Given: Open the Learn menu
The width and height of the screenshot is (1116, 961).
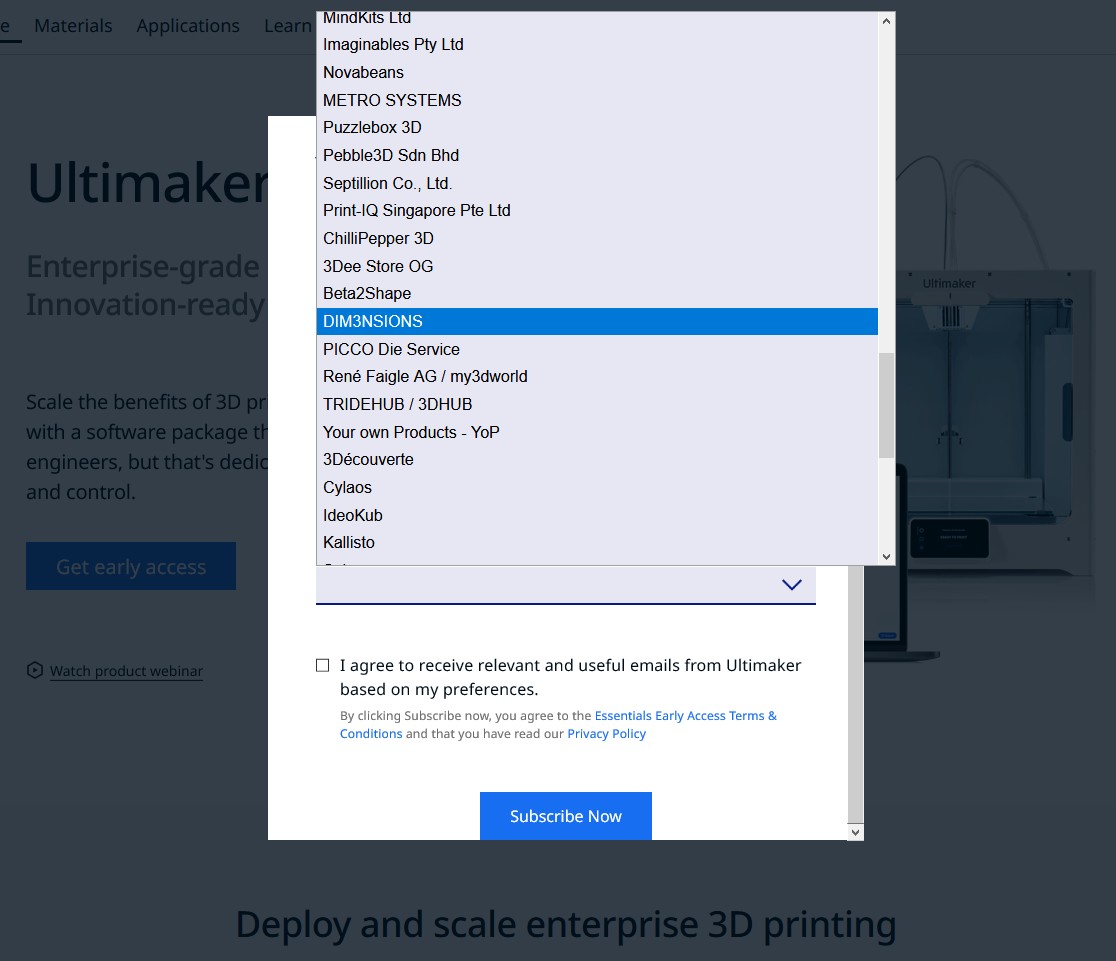Looking at the screenshot, I should 288,26.
